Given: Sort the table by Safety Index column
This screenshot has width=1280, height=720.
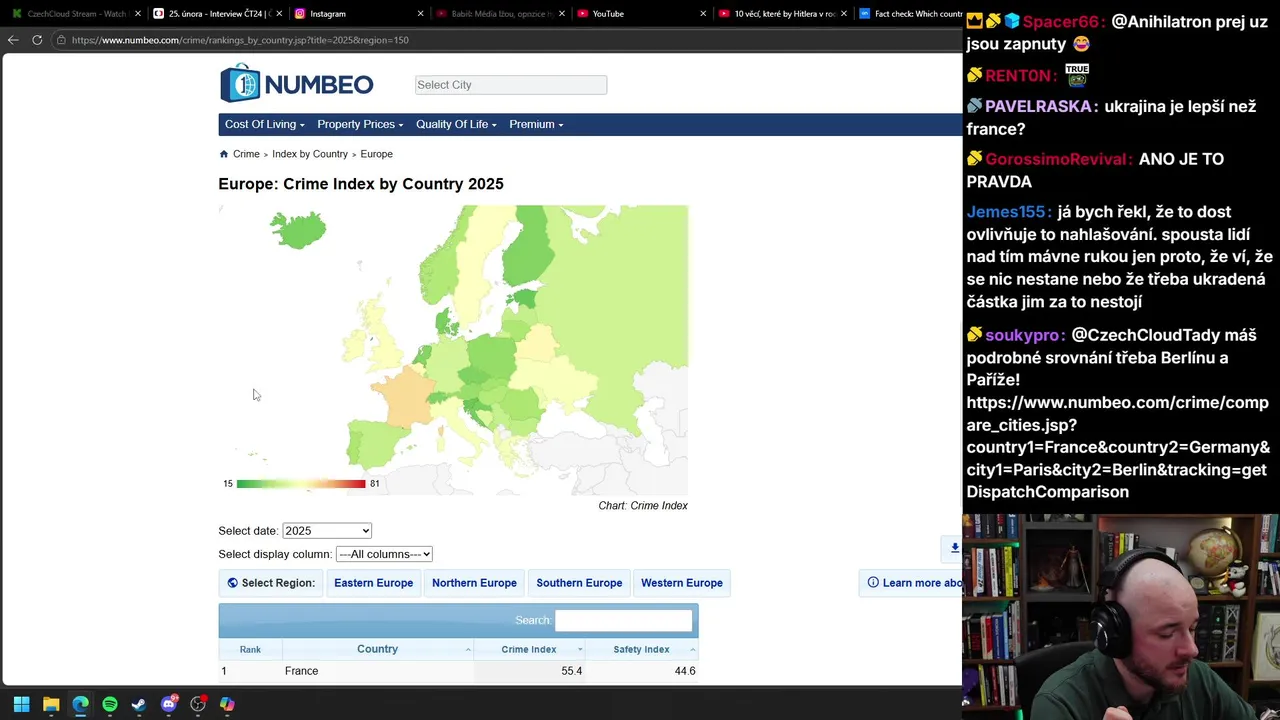Looking at the screenshot, I should pos(642,649).
